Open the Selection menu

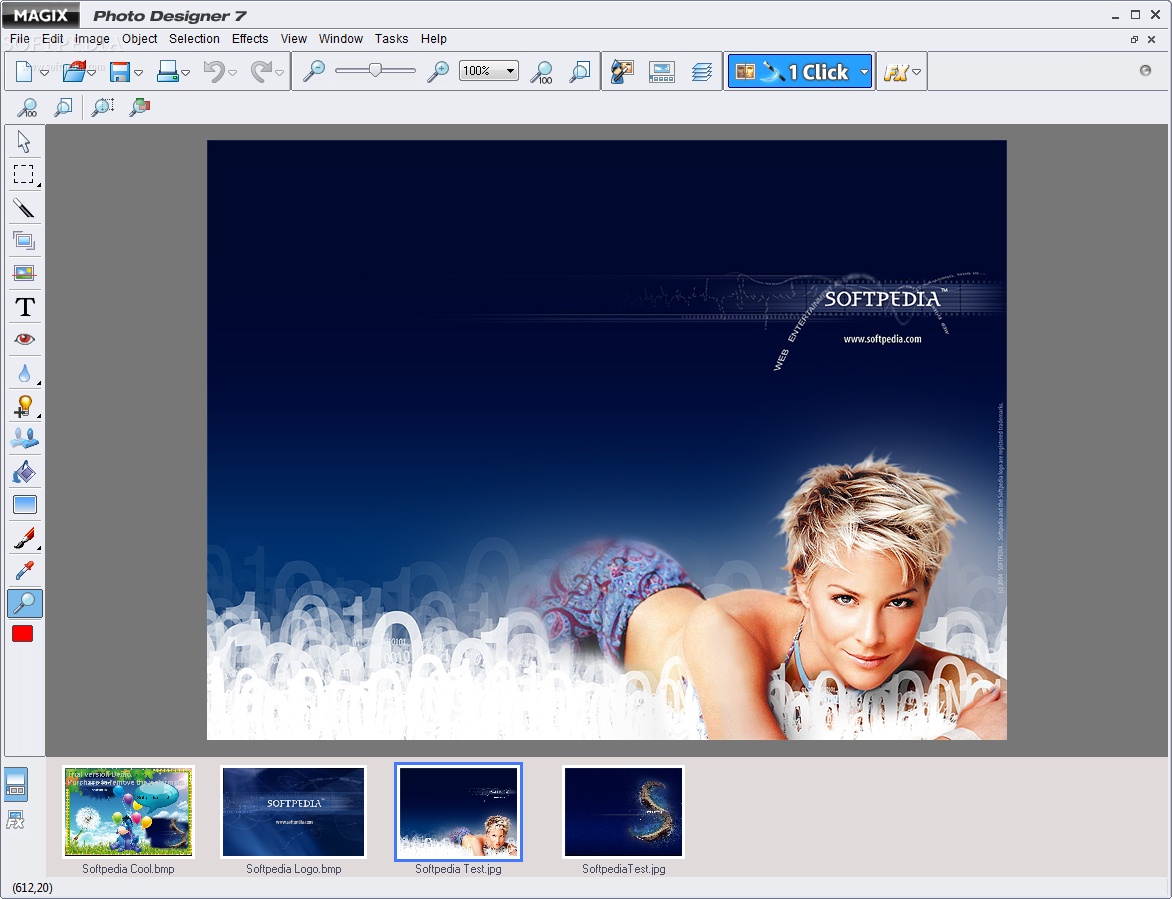pos(194,39)
